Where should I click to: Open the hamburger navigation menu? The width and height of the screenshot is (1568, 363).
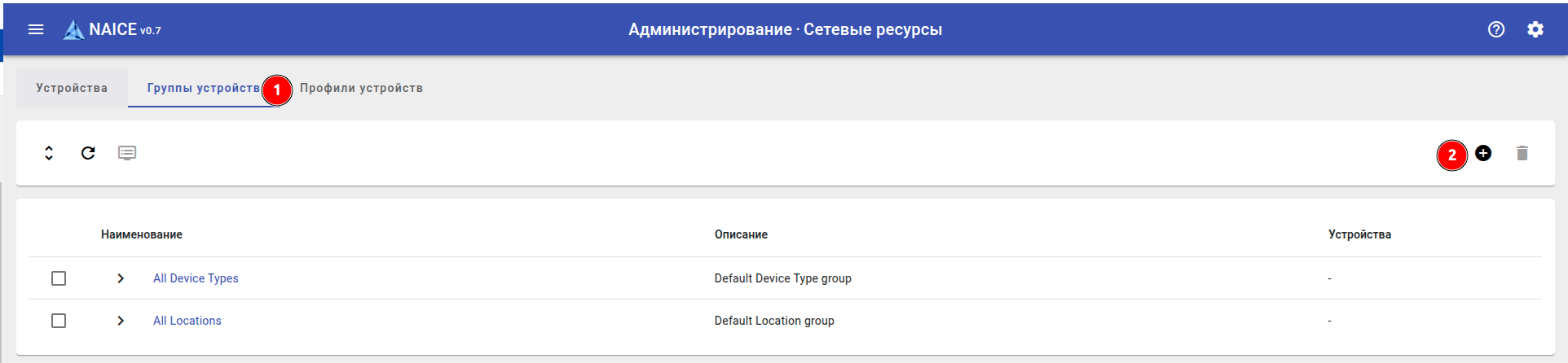[36, 29]
